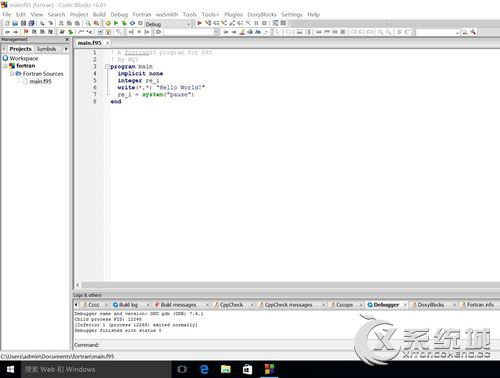500x378 pixels.
Task: Toggle highlight matches in incremental search
Action: coord(242,32)
